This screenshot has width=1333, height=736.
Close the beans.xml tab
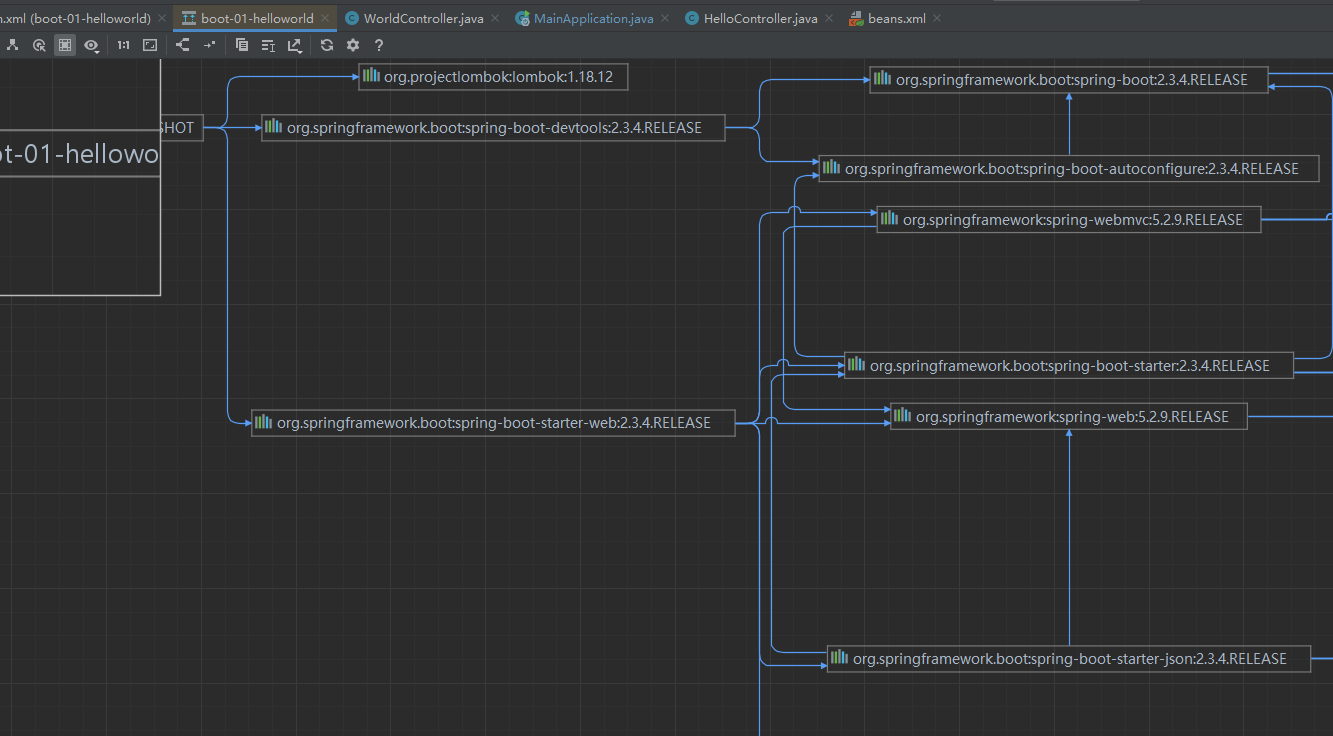938,19
